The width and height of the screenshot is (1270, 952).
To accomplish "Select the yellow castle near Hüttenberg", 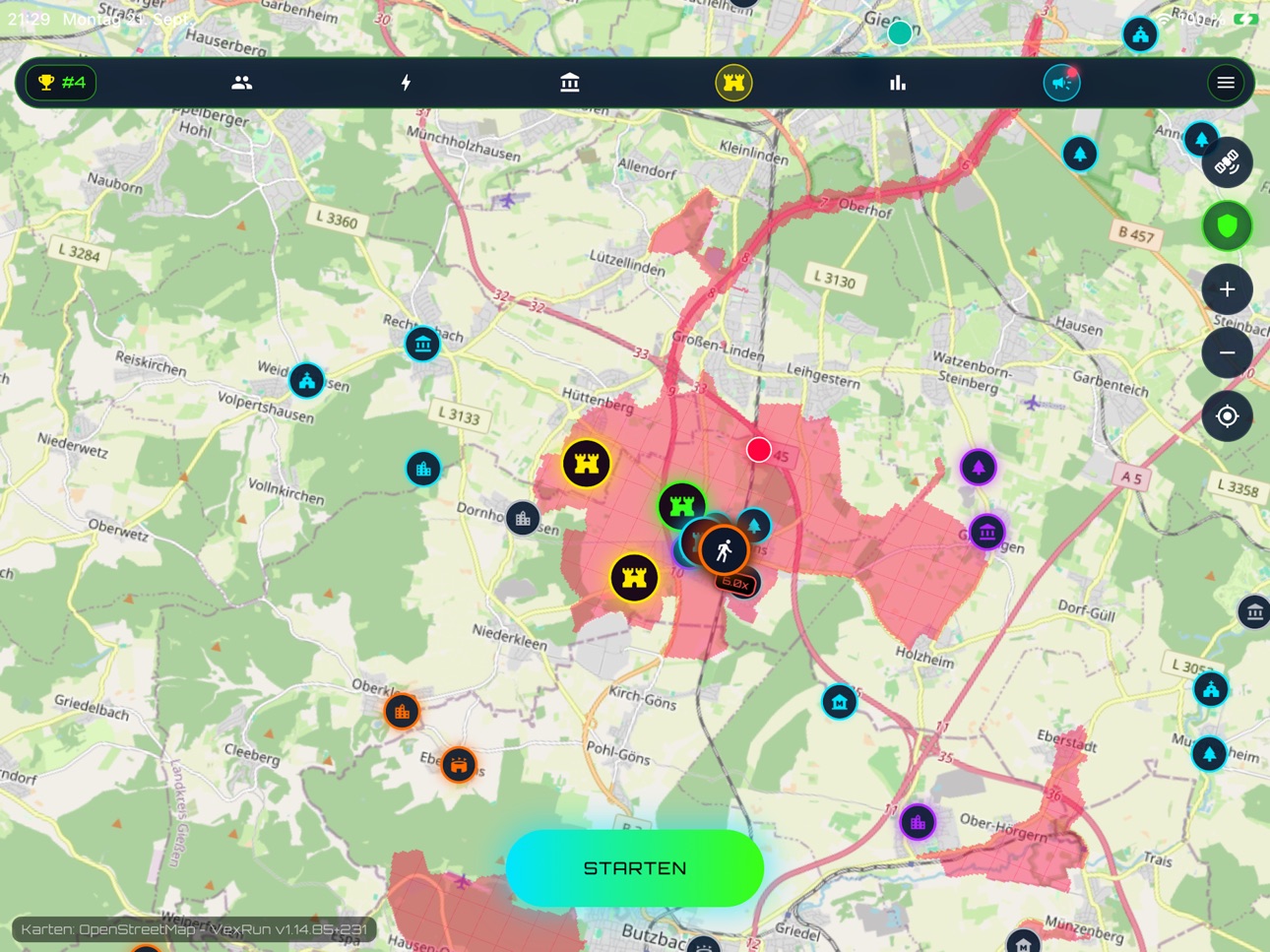I will [587, 463].
